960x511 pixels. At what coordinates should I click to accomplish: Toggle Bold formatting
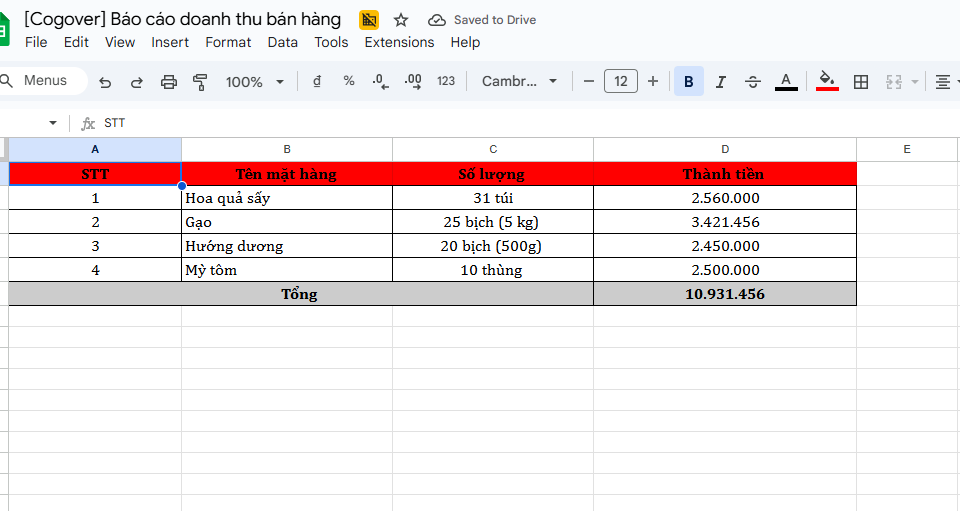(x=689, y=81)
